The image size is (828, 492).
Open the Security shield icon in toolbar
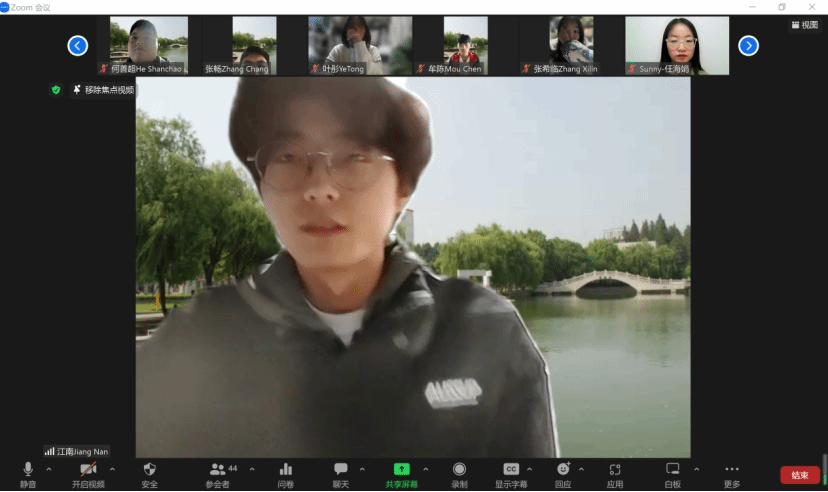tap(149, 475)
